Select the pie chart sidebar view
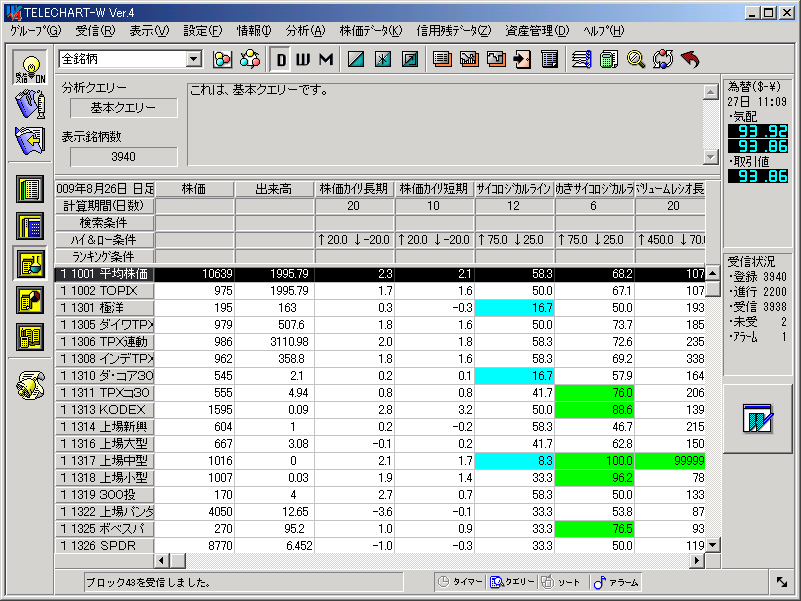 coord(30,300)
